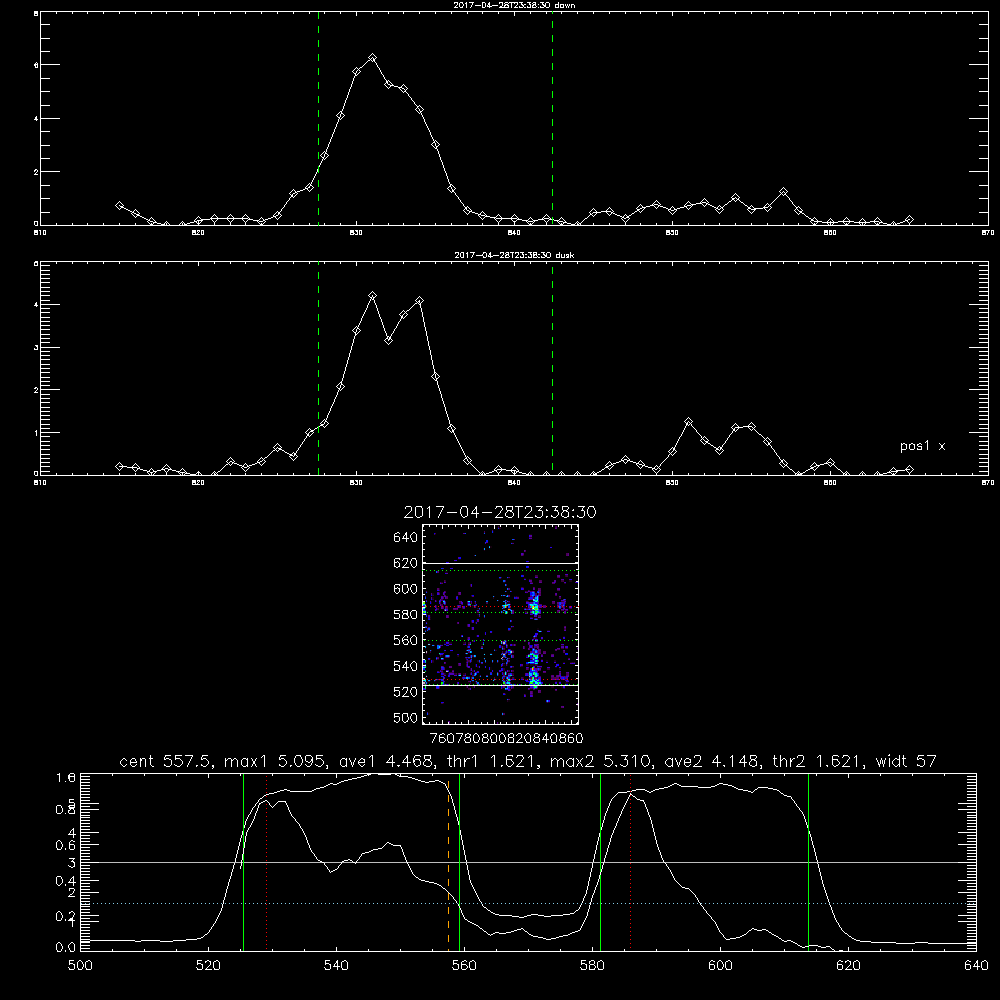This screenshot has width=1000, height=1000.
Task: Click the '600' label on the image map y-axis
Action: tap(405, 589)
